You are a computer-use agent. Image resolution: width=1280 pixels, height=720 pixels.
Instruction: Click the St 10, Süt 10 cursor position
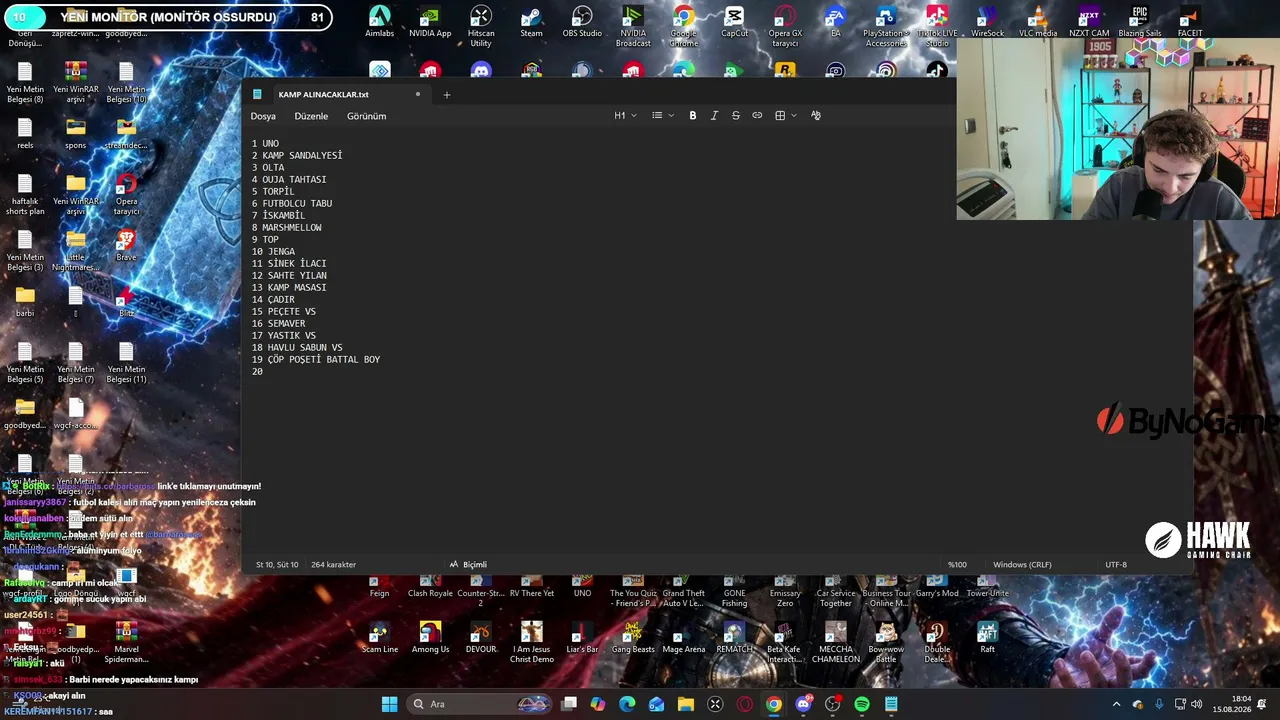click(x=277, y=565)
